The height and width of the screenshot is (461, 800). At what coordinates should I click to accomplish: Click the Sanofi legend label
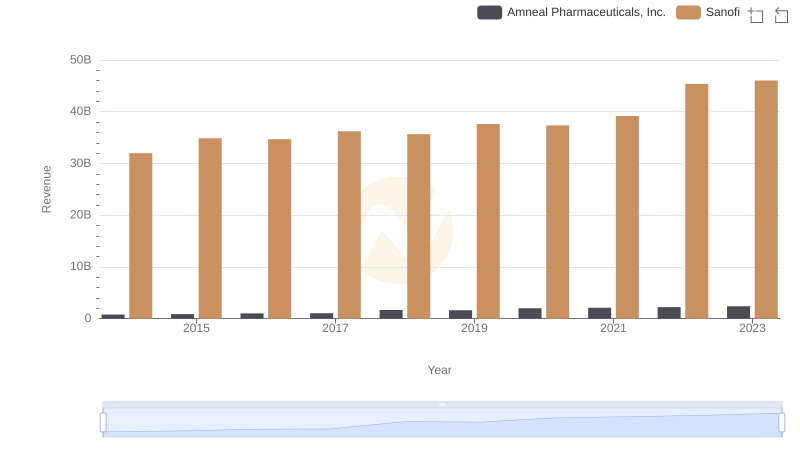722,12
